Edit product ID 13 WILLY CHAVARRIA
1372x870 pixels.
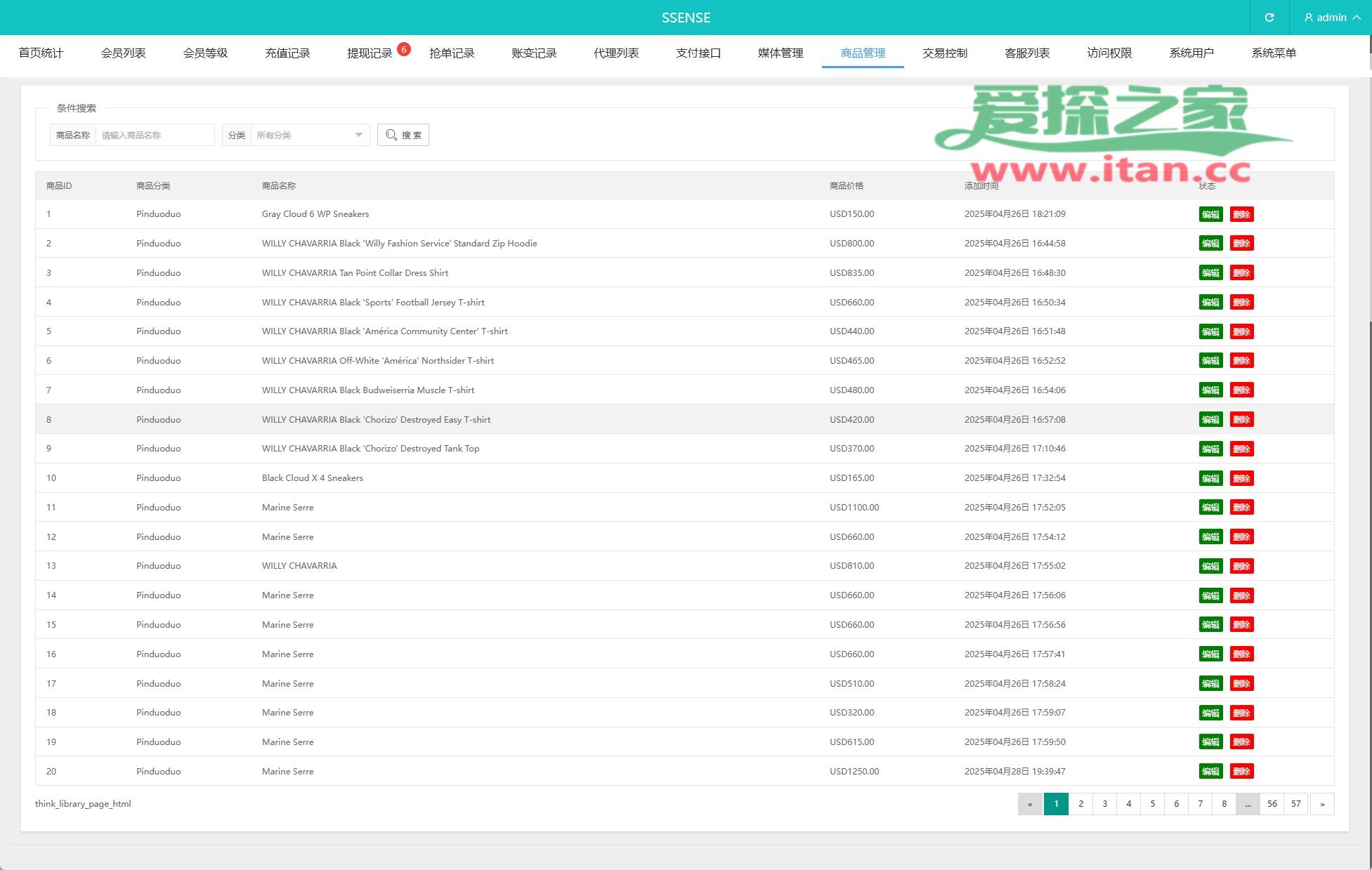pos(1210,566)
